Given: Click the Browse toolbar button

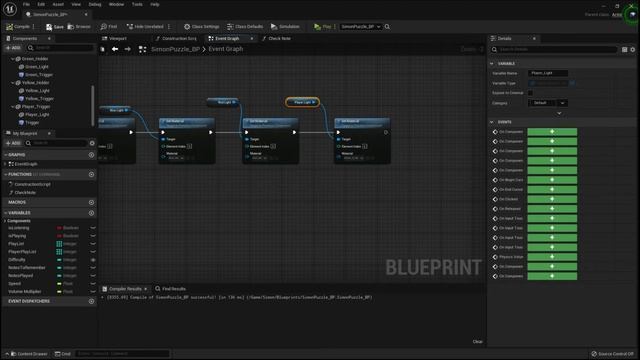Looking at the screenshot, I should (79, 27).
